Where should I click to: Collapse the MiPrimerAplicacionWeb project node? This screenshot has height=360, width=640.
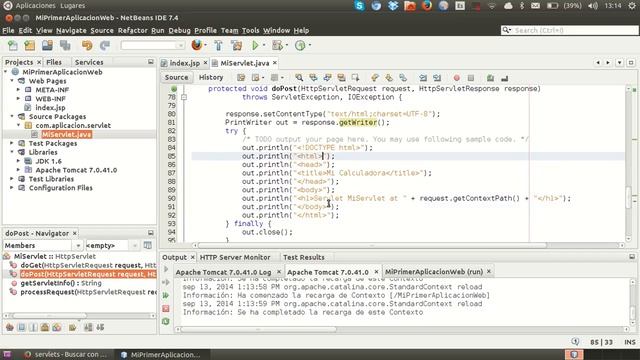point(6,72)
